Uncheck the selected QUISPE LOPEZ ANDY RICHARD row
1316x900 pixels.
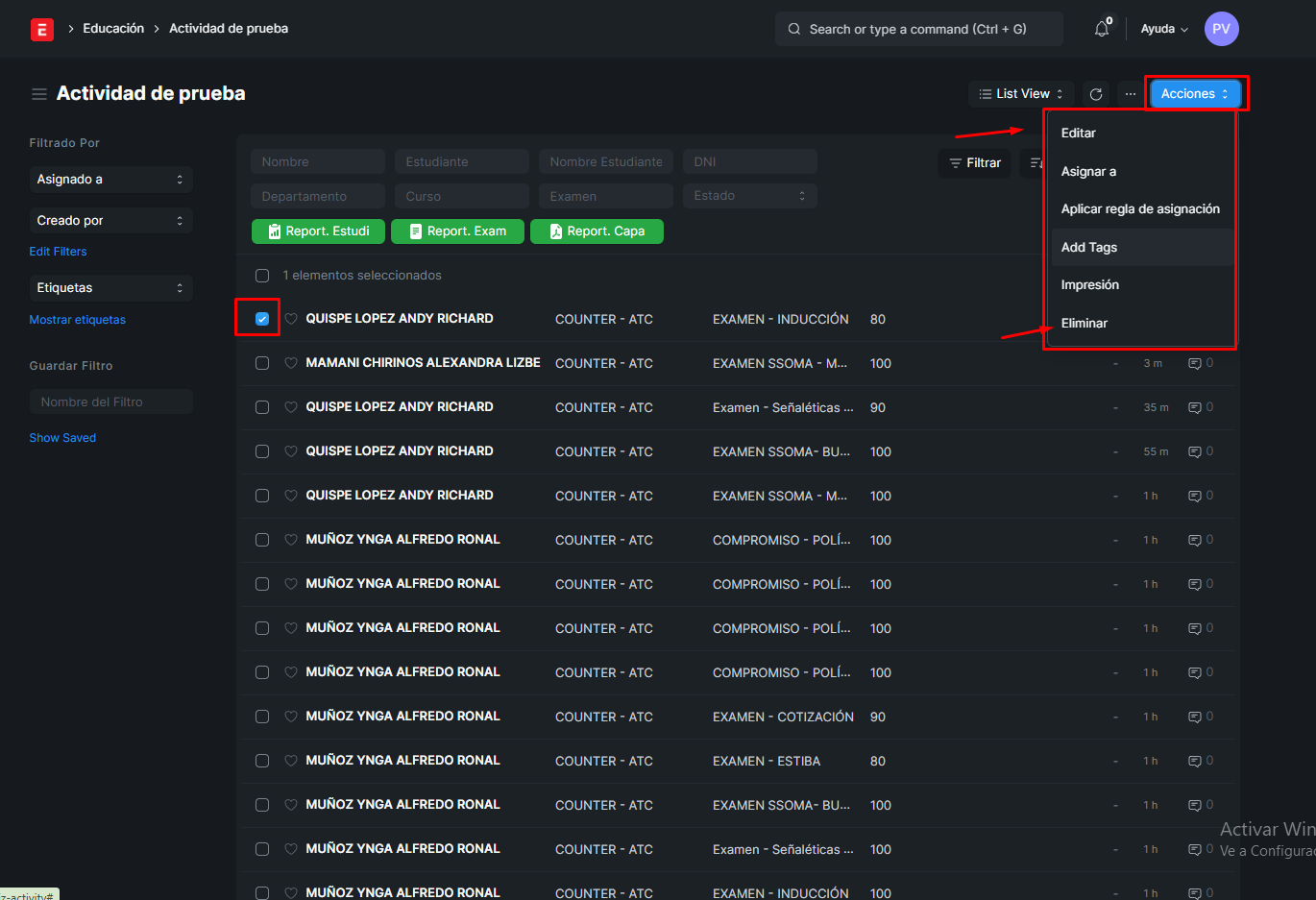point(262,319)
